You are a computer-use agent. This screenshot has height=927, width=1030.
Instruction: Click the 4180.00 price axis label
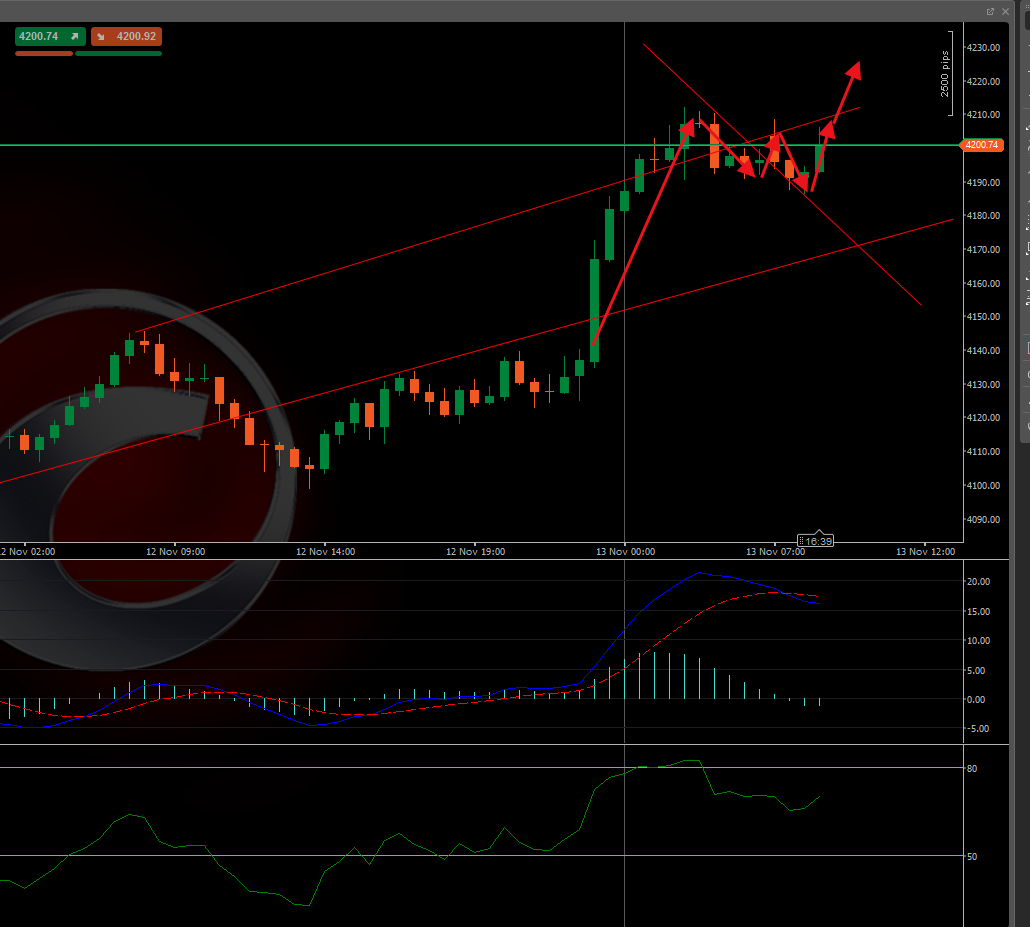tap(983, 215)
